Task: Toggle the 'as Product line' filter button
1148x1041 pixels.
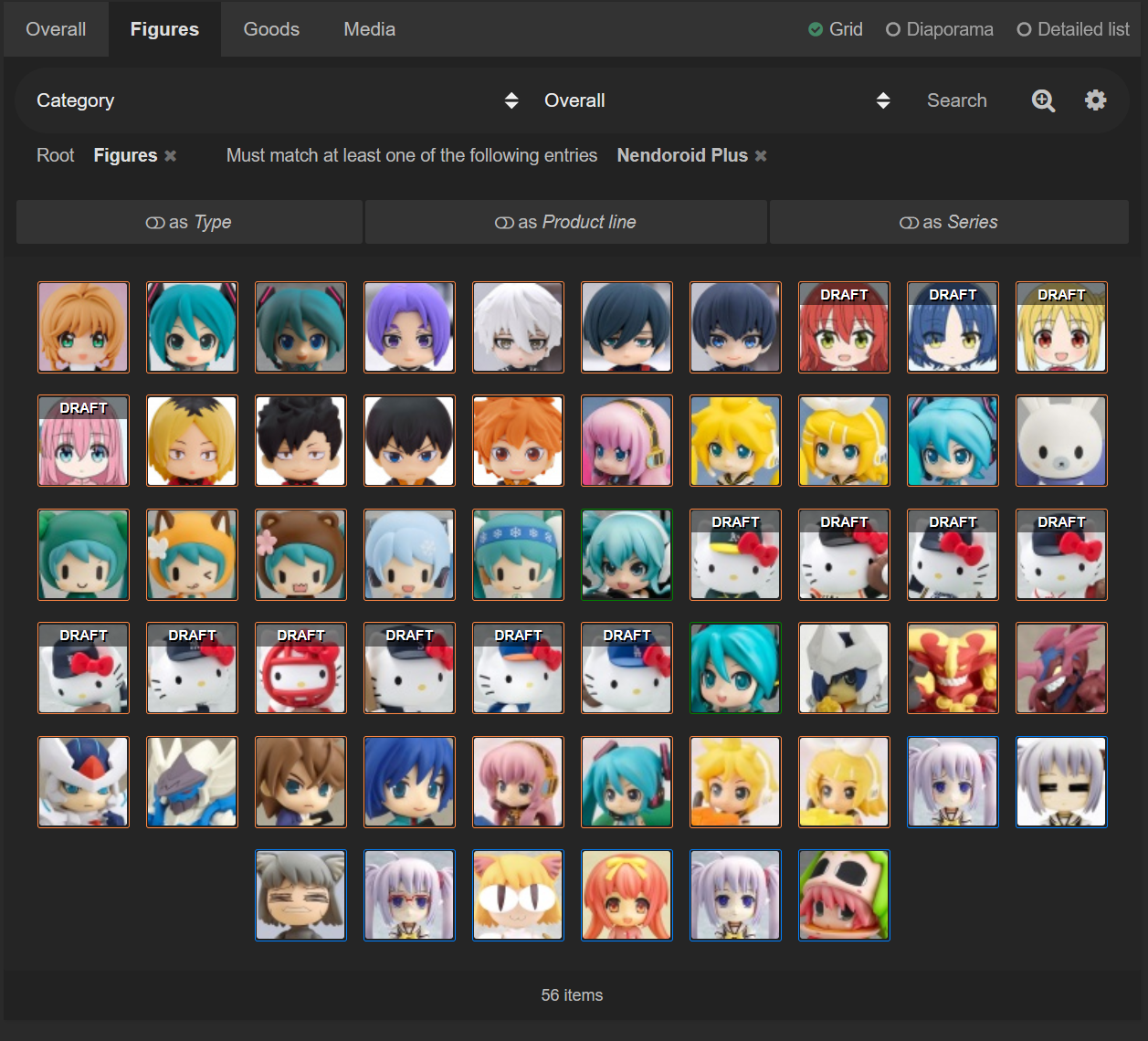Action: pyautogui.click(x=565, y=222)
